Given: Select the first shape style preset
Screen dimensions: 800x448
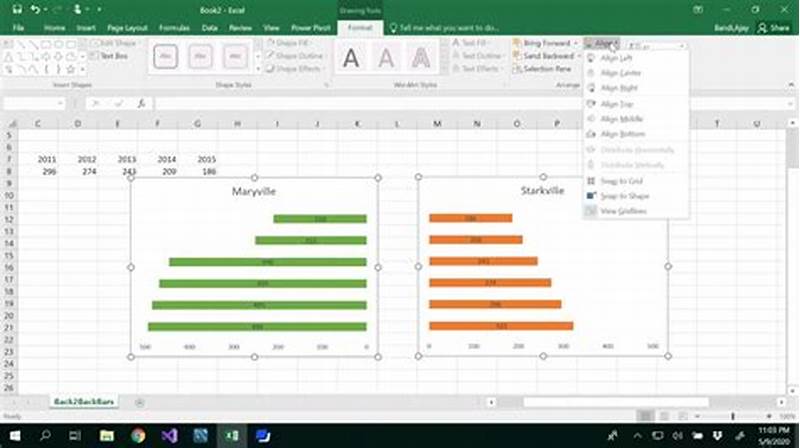Looking at the screenshot, I should 165,56.
